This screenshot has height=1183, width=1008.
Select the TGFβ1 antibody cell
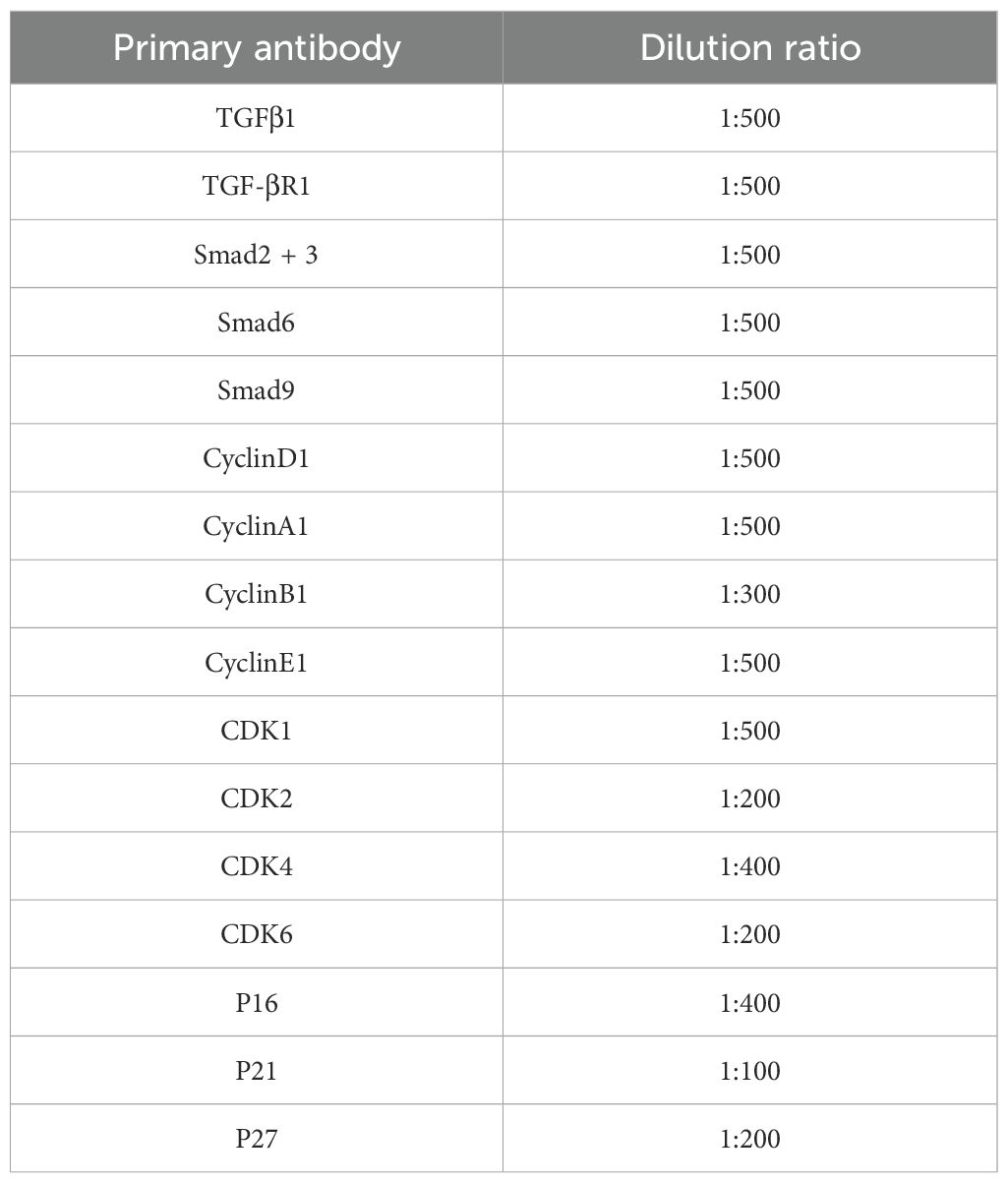[257, 118]
